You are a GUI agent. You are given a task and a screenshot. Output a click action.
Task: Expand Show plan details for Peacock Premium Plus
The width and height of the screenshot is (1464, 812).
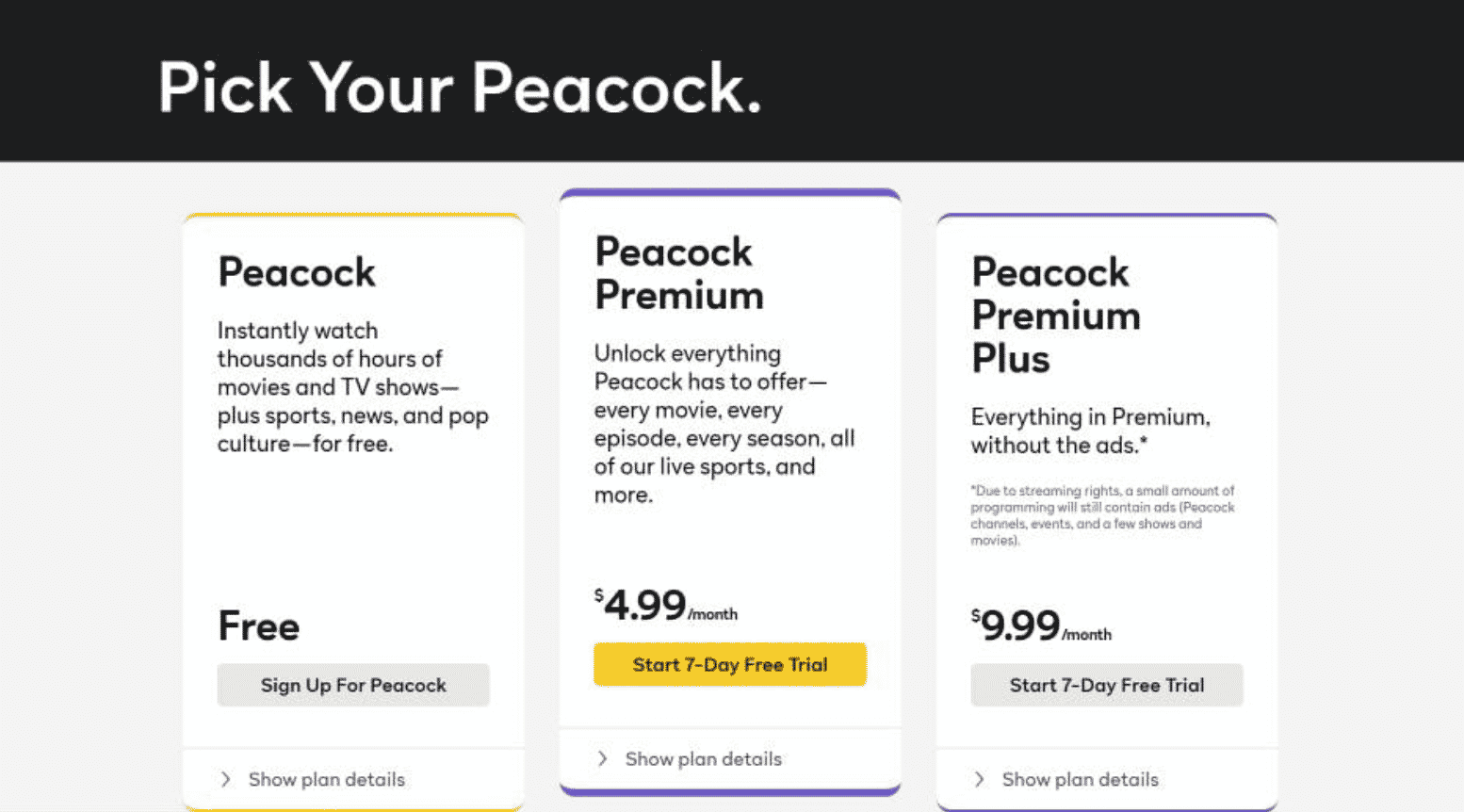coord(1080,779)
